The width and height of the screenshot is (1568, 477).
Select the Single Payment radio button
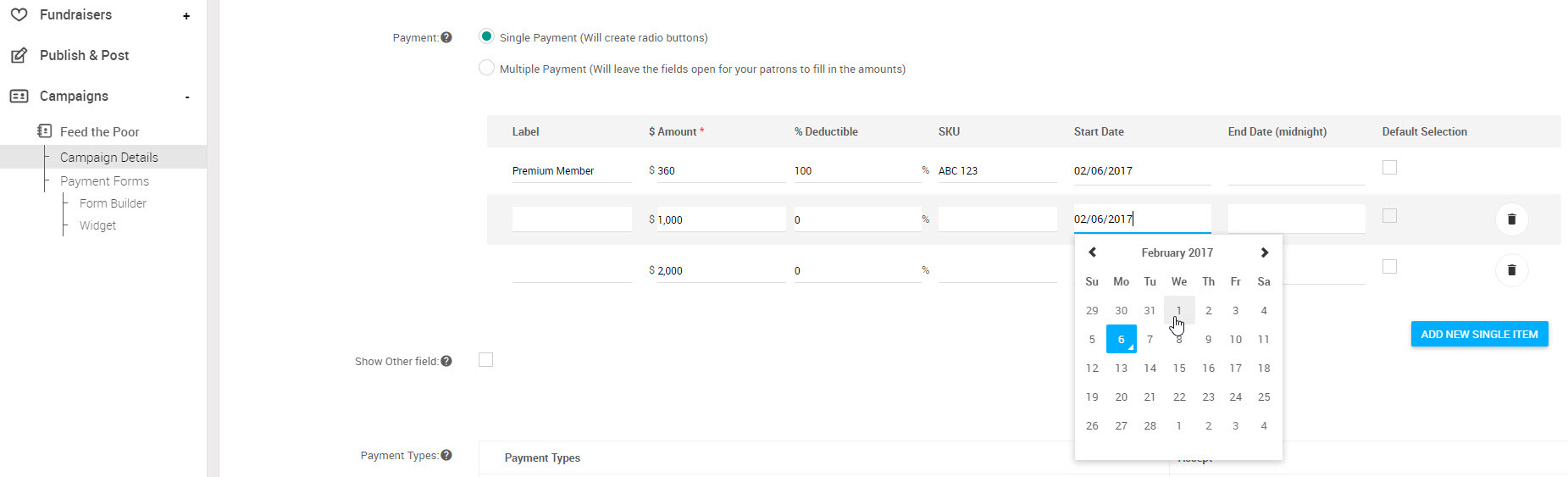click(x=486, y=36)
